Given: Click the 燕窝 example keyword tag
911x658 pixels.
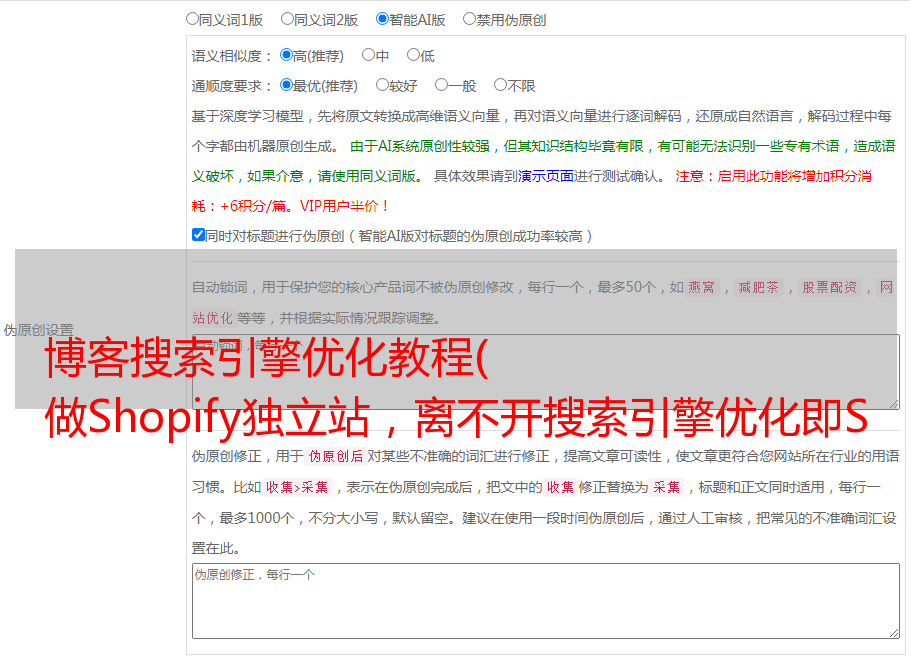Looking at the screenshot, I should (701, 287).
